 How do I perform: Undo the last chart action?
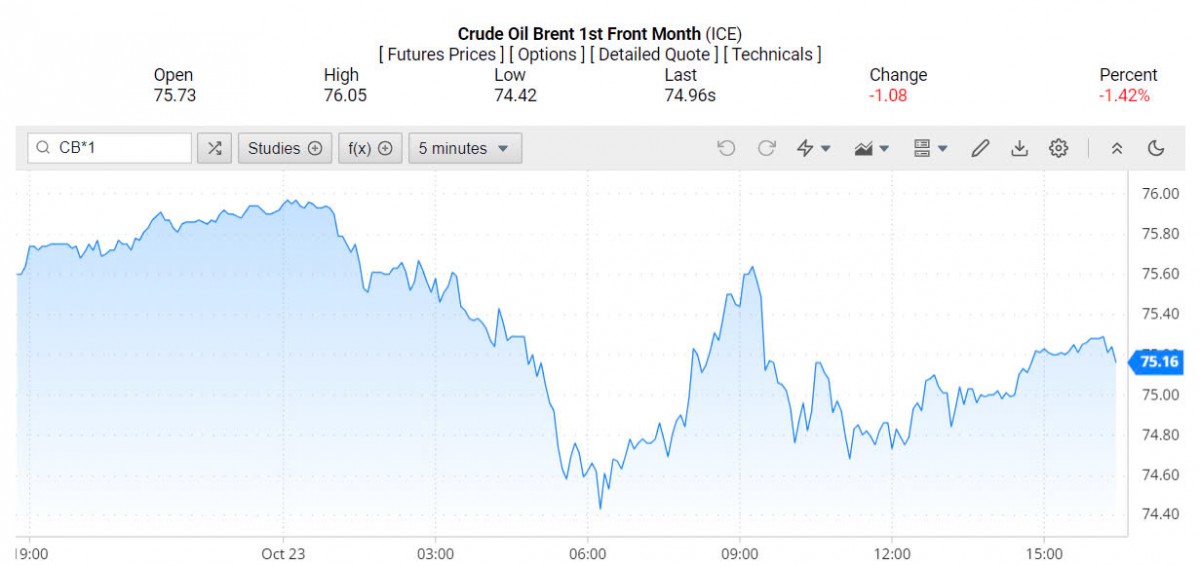coord(726,148)
